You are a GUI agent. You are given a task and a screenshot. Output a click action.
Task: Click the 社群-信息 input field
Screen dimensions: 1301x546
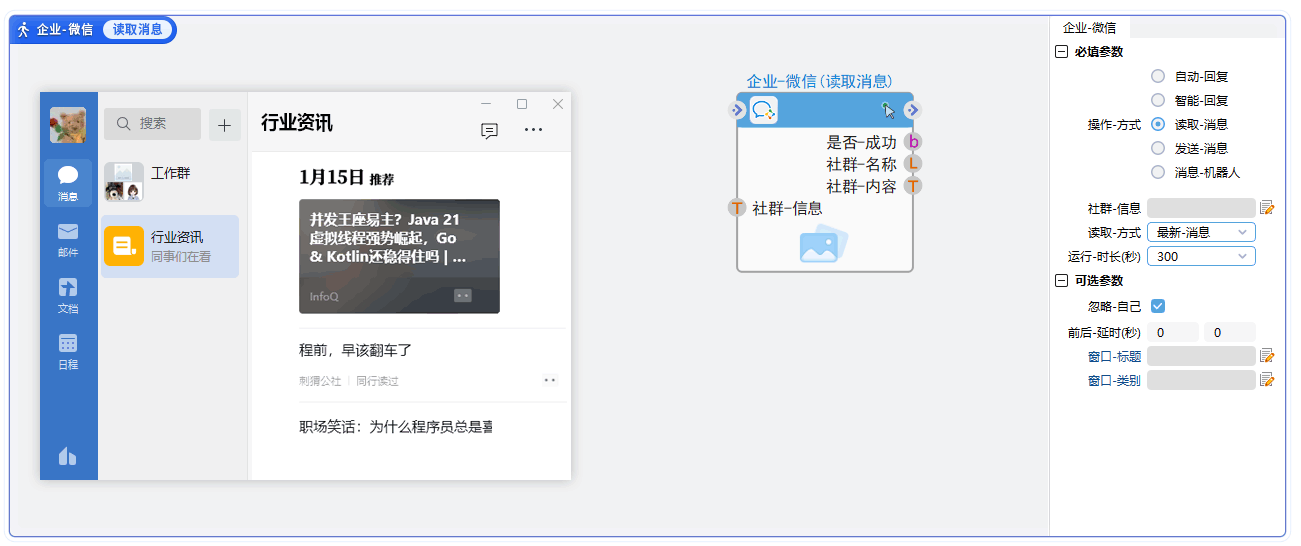1201,208
